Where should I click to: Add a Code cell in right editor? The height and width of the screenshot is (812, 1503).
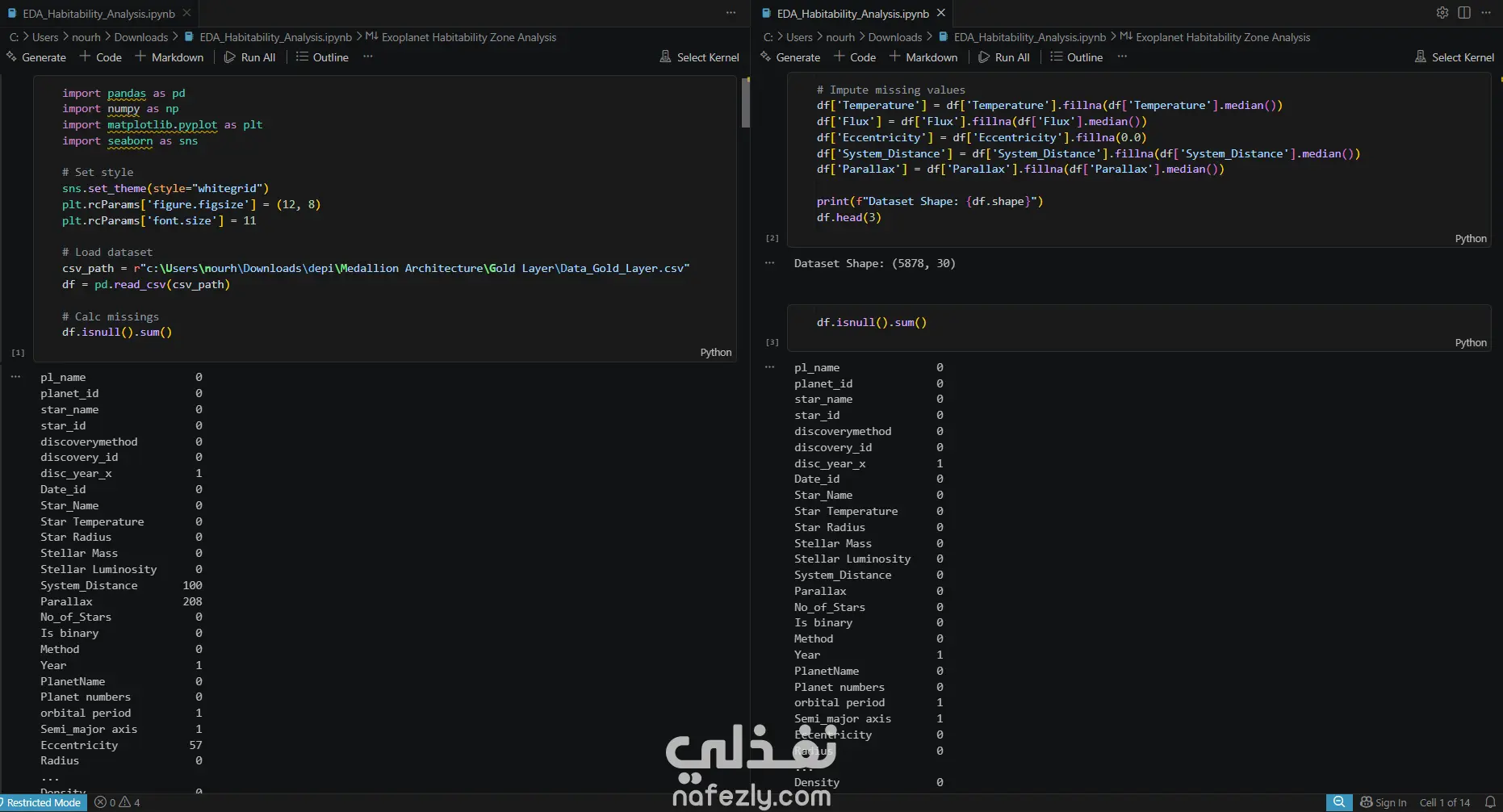coord(854,57)
